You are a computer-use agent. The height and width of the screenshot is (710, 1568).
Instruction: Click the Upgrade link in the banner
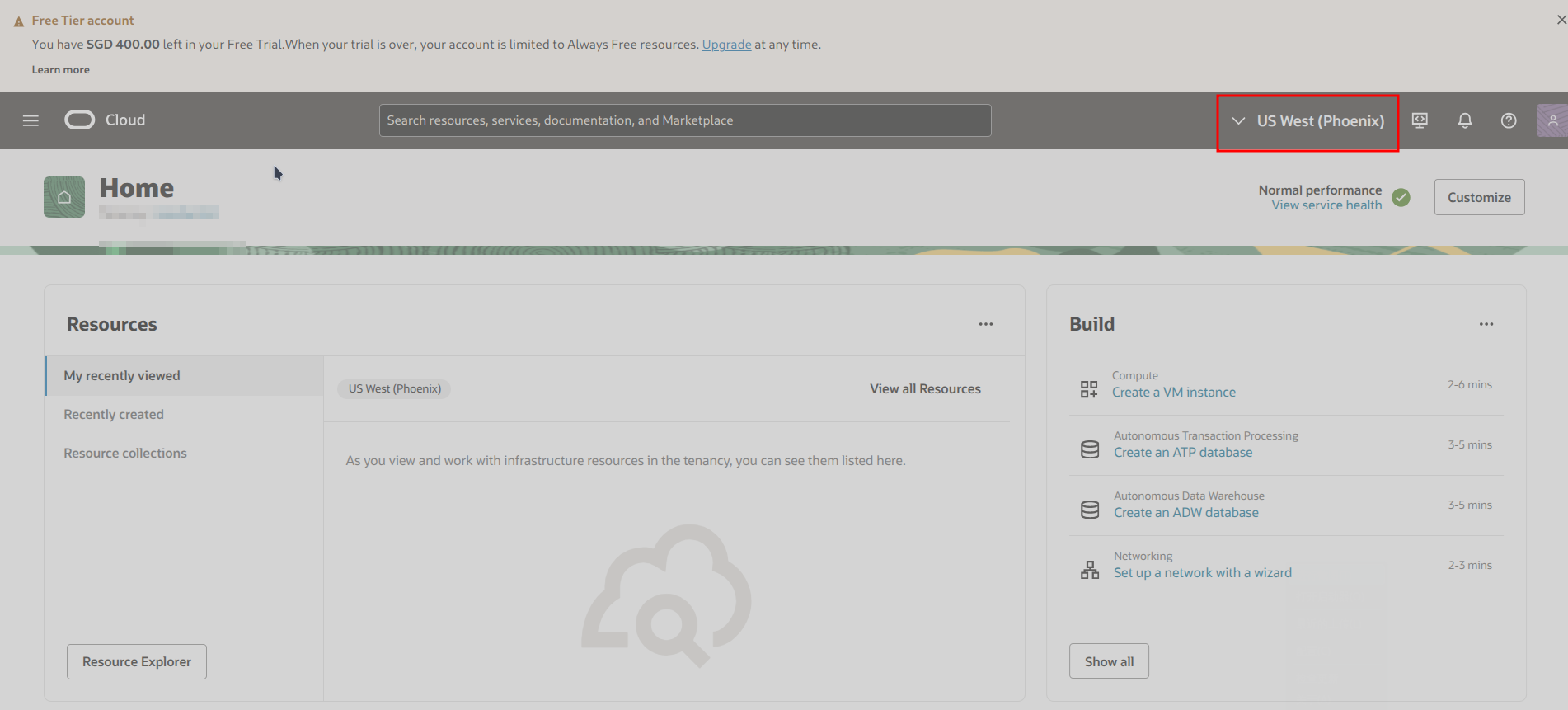coord(726,45)
